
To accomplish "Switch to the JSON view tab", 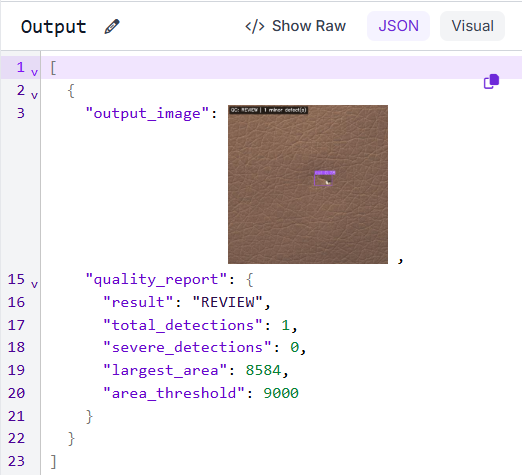I will coord(398,26).
